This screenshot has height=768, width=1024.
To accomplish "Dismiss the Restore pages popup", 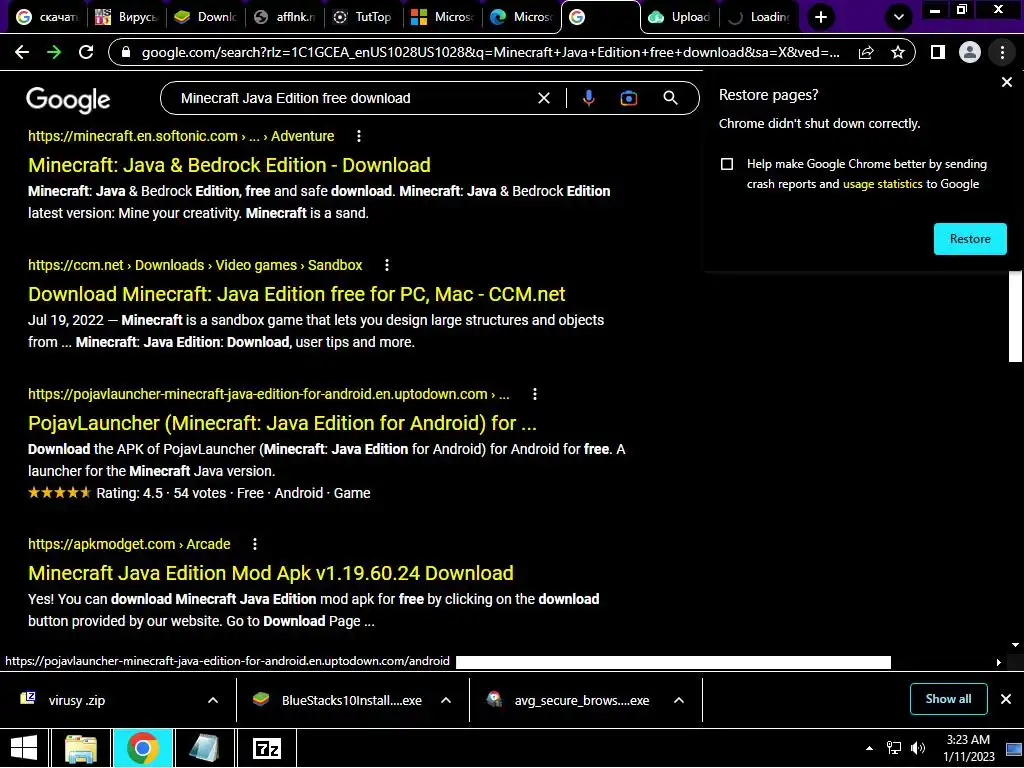I will point(1006,82).
